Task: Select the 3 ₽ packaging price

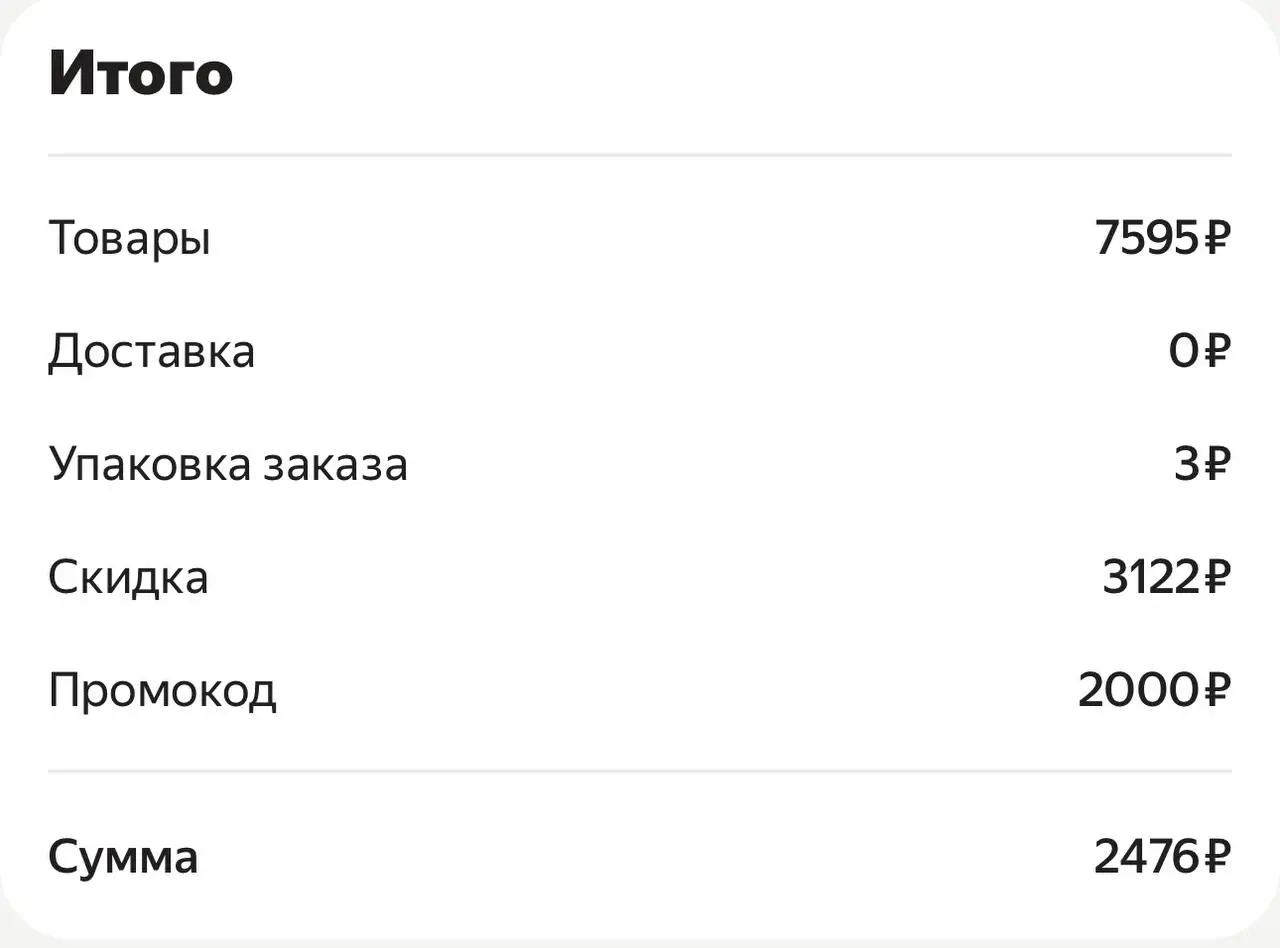Action: (x=1201, y=464)
